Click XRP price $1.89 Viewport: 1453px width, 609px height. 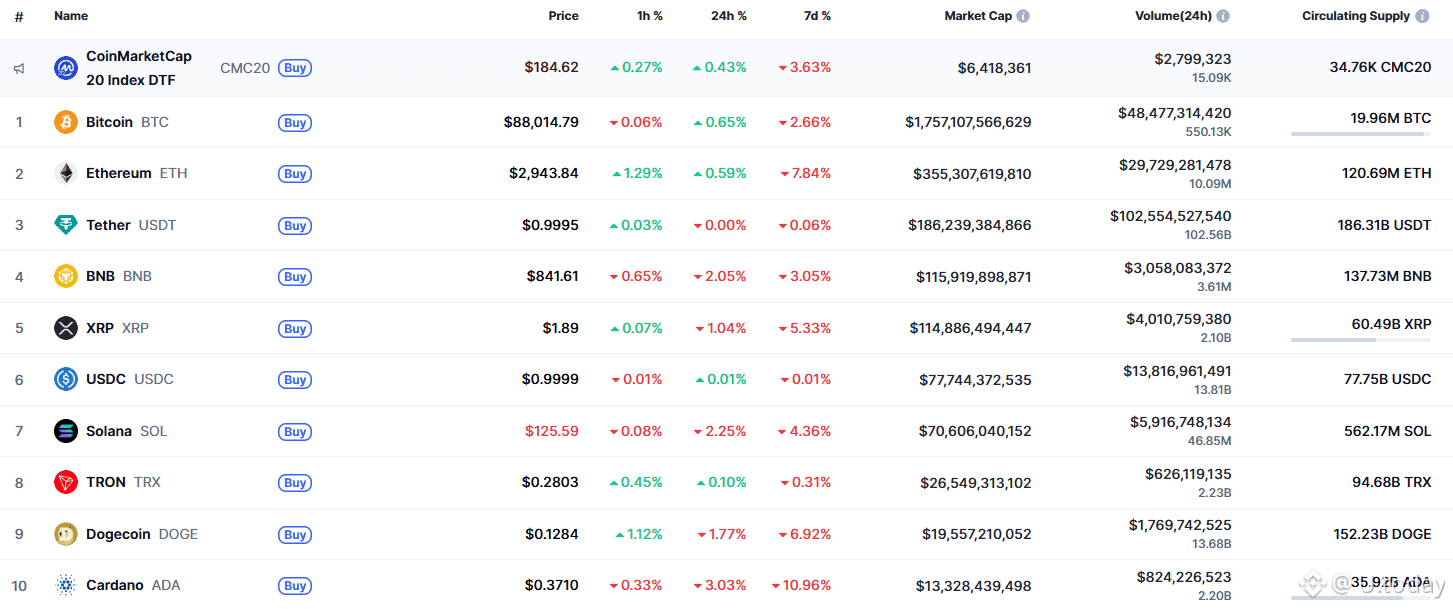coord(560,328)
